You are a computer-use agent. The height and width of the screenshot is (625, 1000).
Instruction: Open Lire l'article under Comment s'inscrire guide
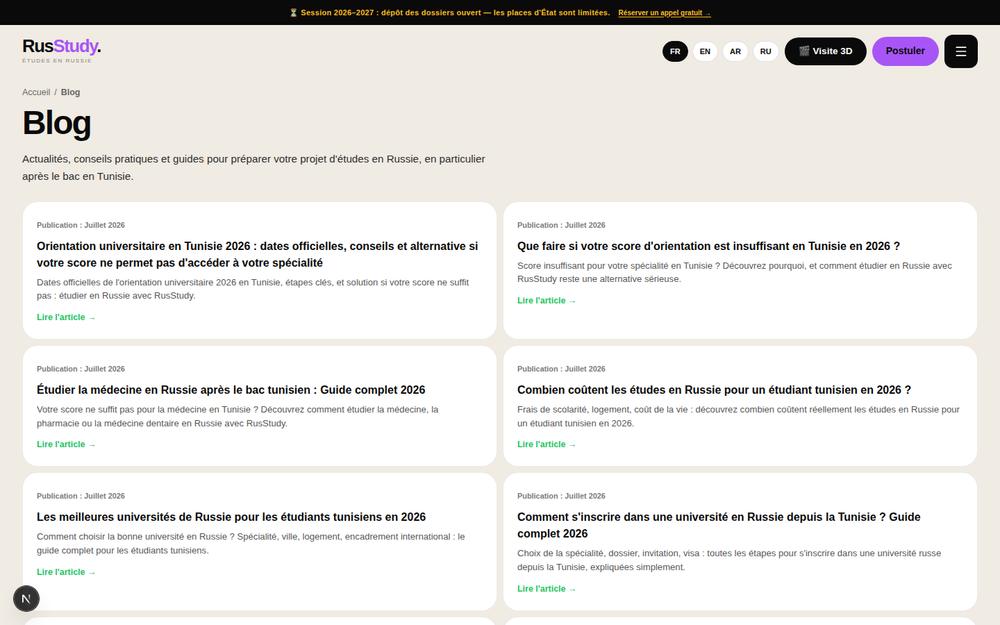click(547, 589)
